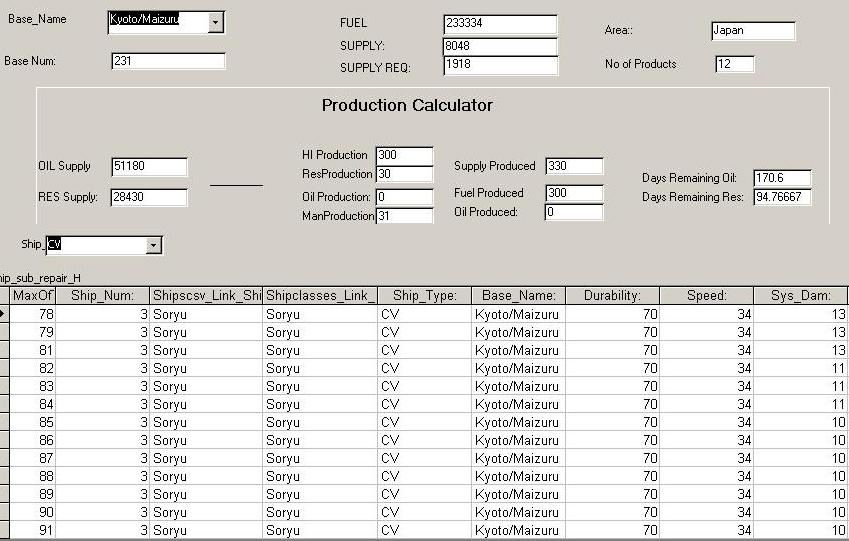849x541 pixels.
Task: Select the Supply Produced field
Action: [x=574, y=167]
